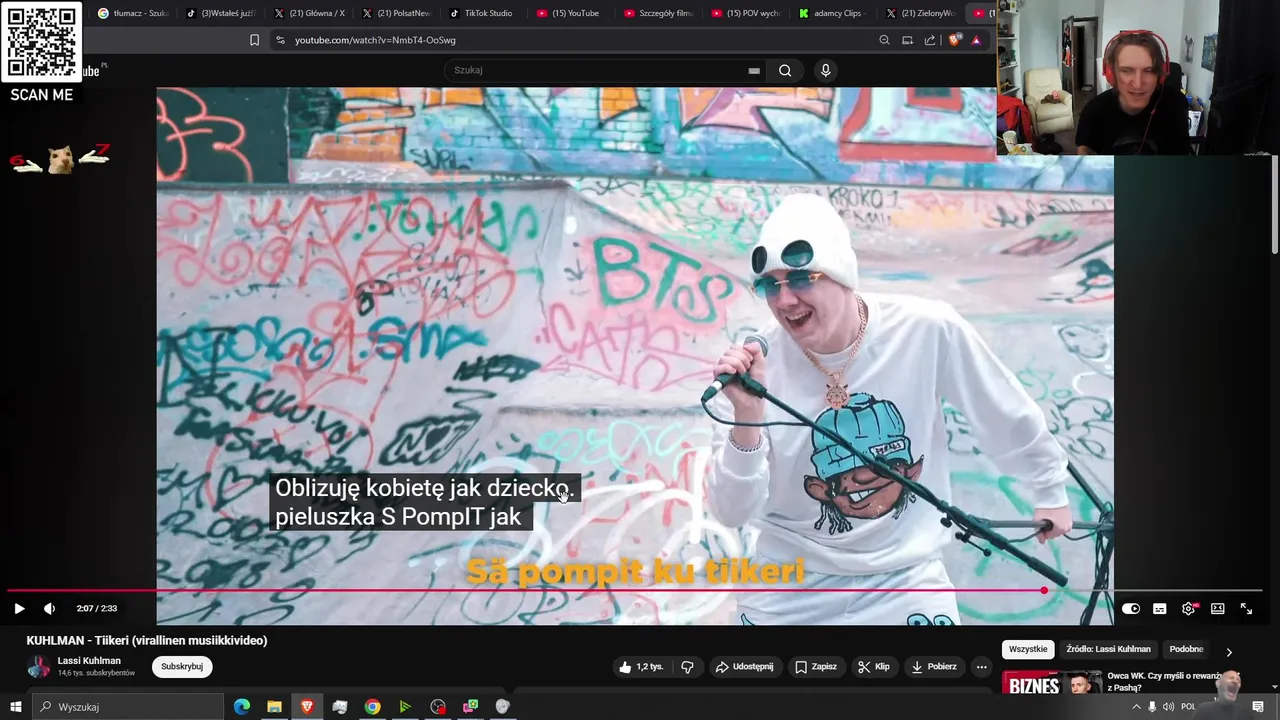Open the three-dot more actions menu
The width and height of the screenshot is (1280, 720).
click(981, 667)
